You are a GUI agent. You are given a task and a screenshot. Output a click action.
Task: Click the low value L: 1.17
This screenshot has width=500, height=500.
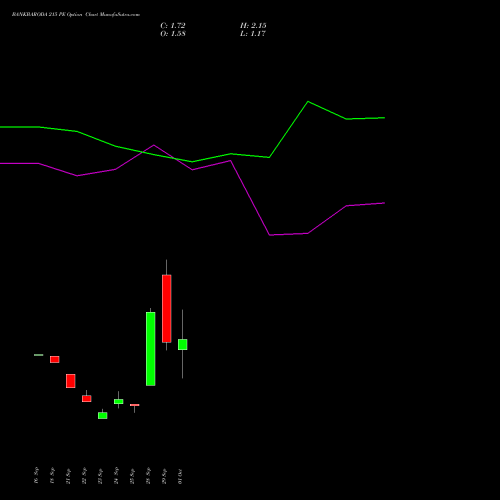point(253,34)
